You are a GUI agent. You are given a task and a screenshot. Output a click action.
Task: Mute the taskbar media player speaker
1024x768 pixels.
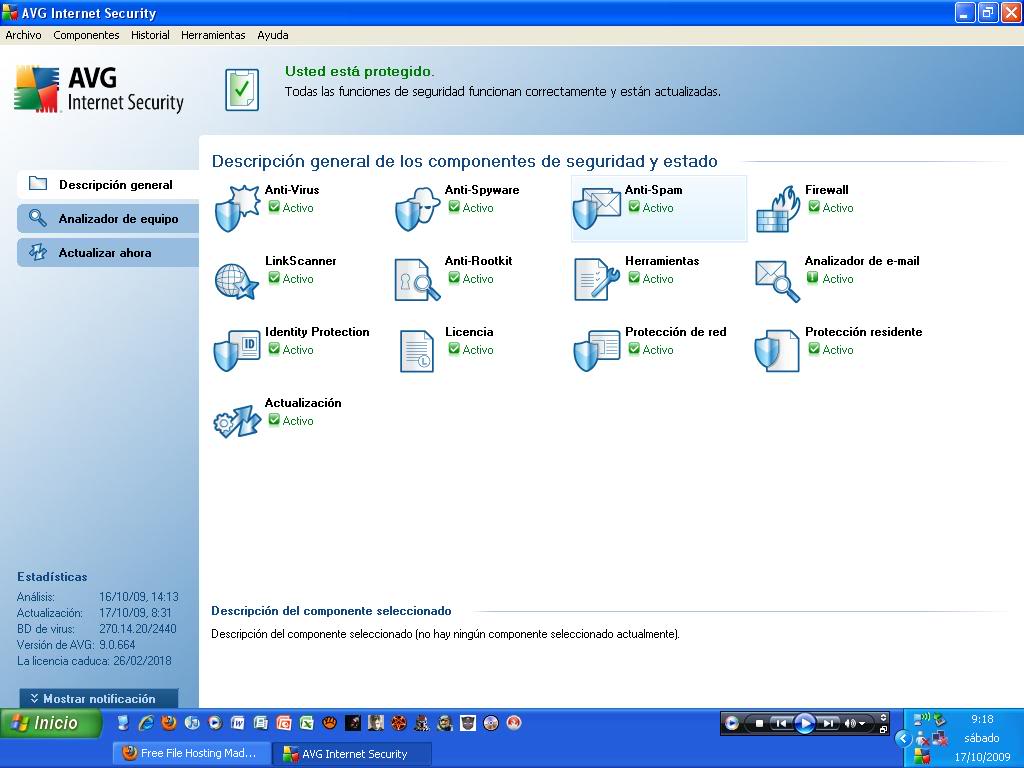850,724
